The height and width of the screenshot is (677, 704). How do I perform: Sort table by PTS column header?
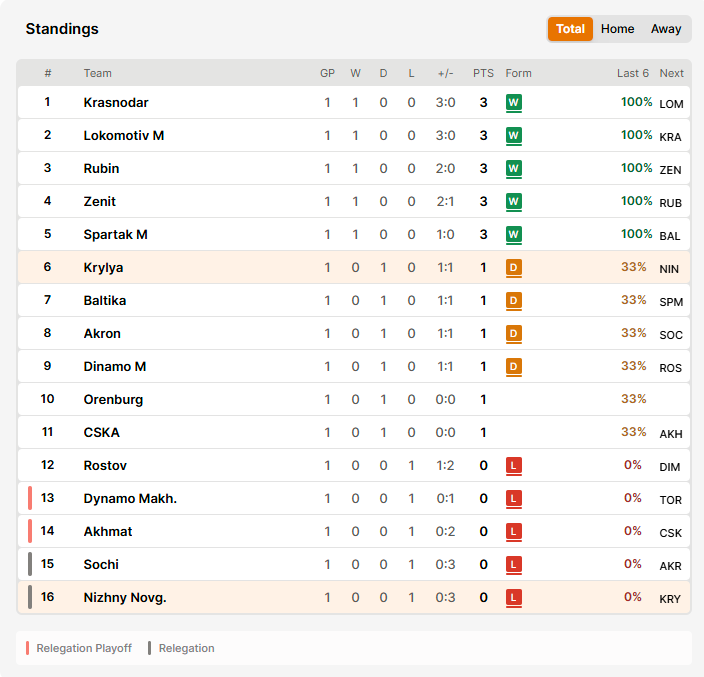(x=483, y=73)
